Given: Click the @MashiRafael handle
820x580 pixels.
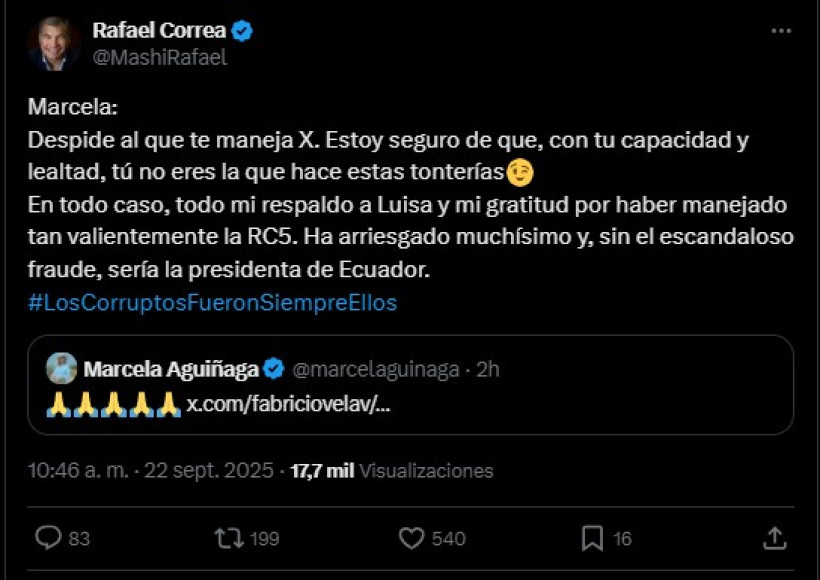Looking at the screenshot, I should (x=160, y=57).
